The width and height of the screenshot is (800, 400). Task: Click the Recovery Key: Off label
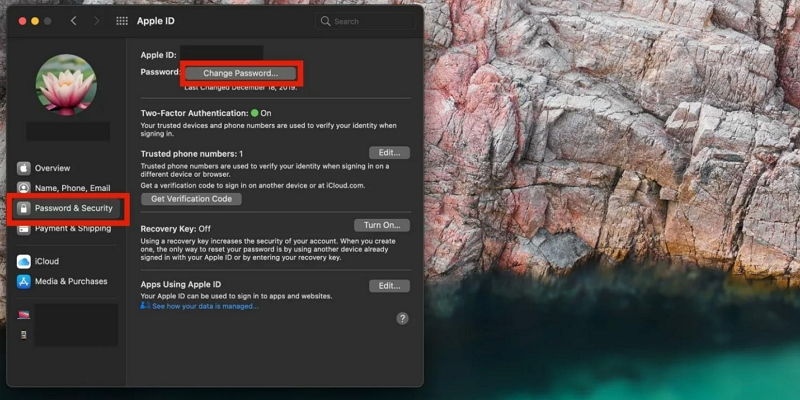pyautogui.click(x=176, y=229)
